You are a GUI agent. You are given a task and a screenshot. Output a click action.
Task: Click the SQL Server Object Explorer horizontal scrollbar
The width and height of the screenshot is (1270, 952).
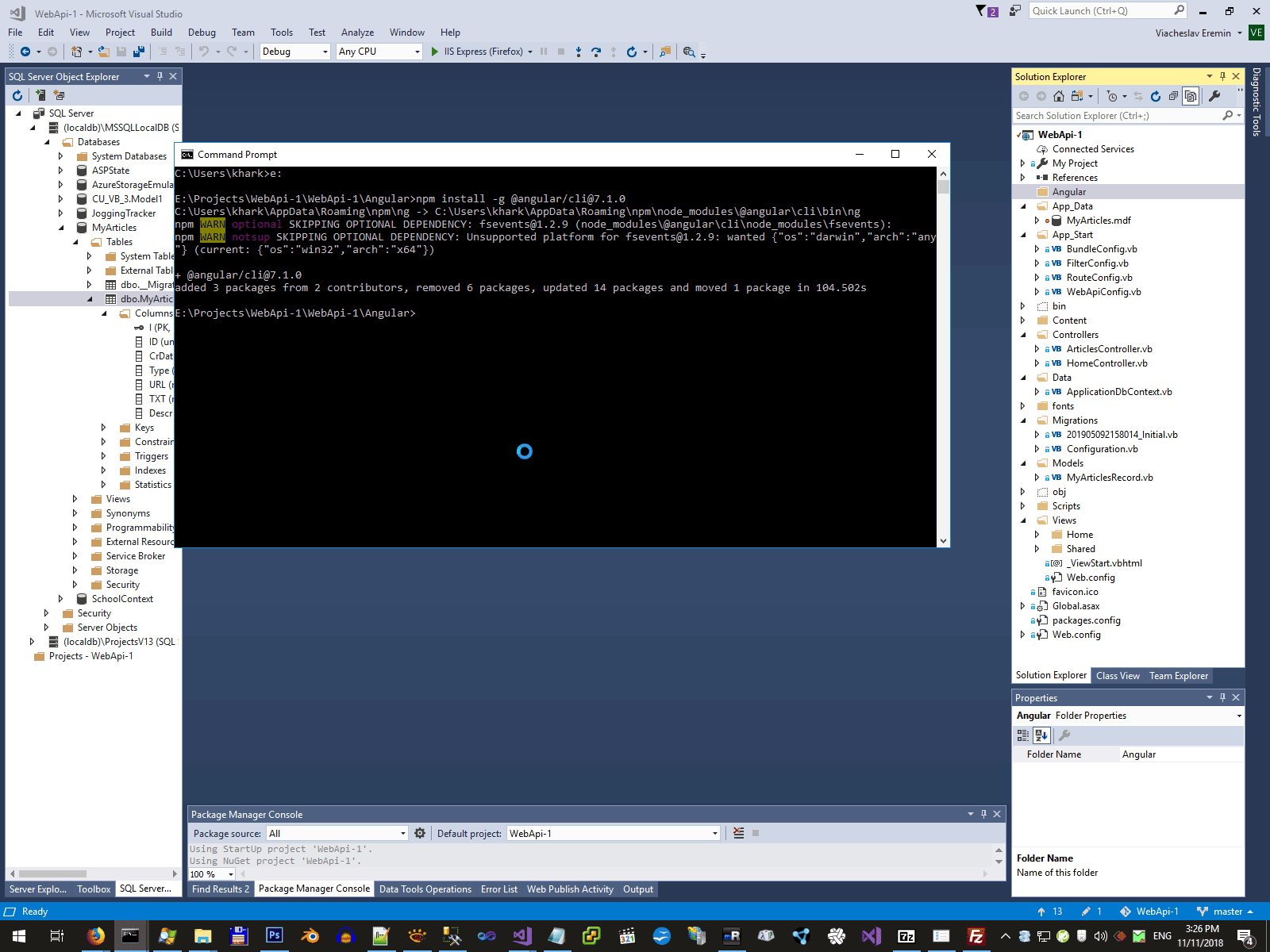[x=94, y=873]
